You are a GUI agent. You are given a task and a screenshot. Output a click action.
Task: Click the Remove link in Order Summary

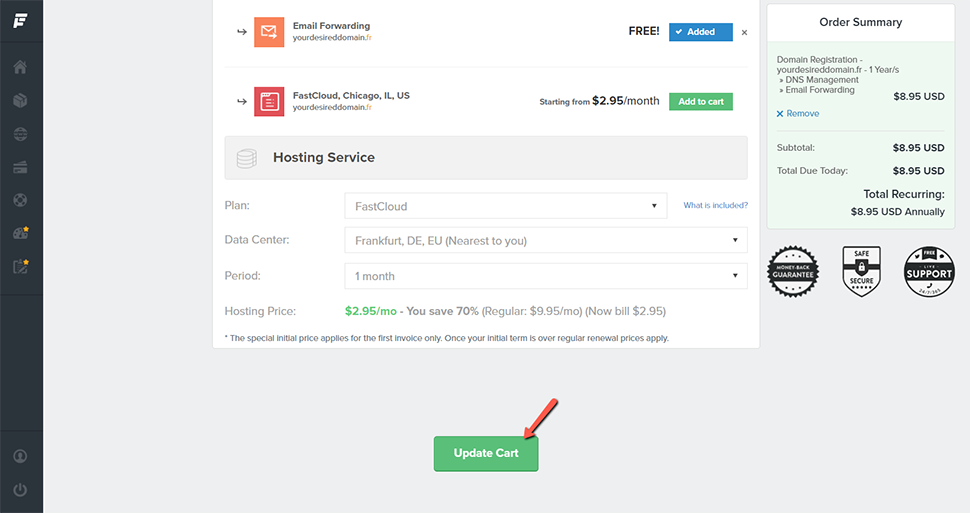(x=798, y=113)
